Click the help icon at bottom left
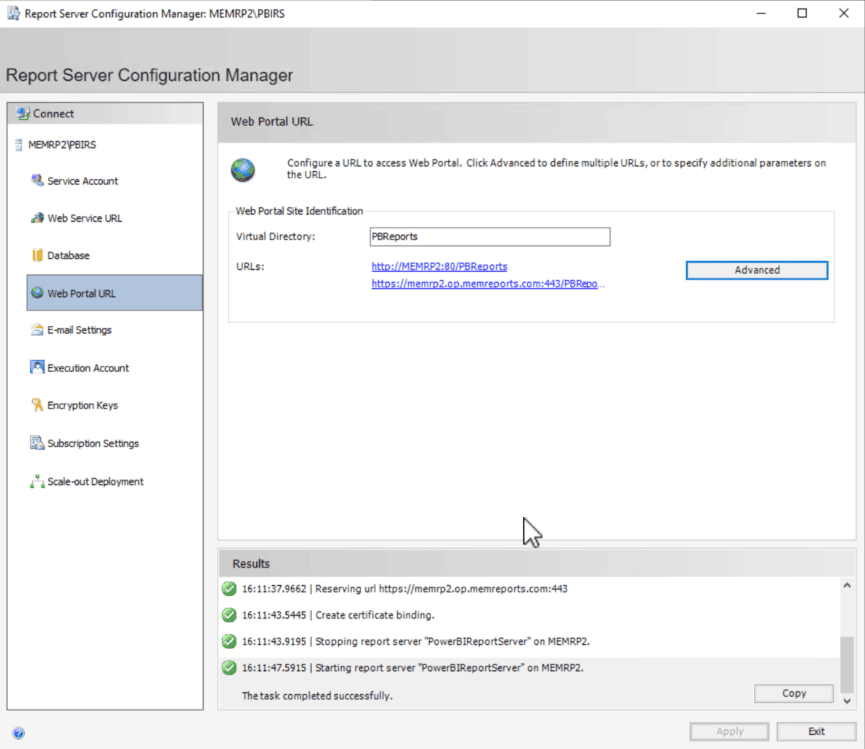Image resolution: width=865 pixels, height=749 pixels. click(18, 733)
